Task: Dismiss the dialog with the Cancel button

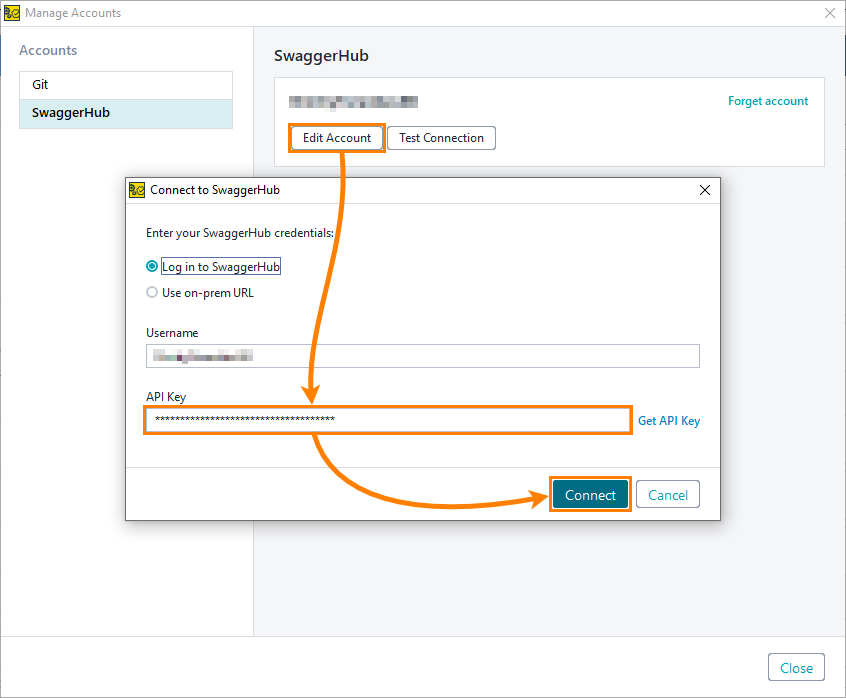Action: point(667,494)
